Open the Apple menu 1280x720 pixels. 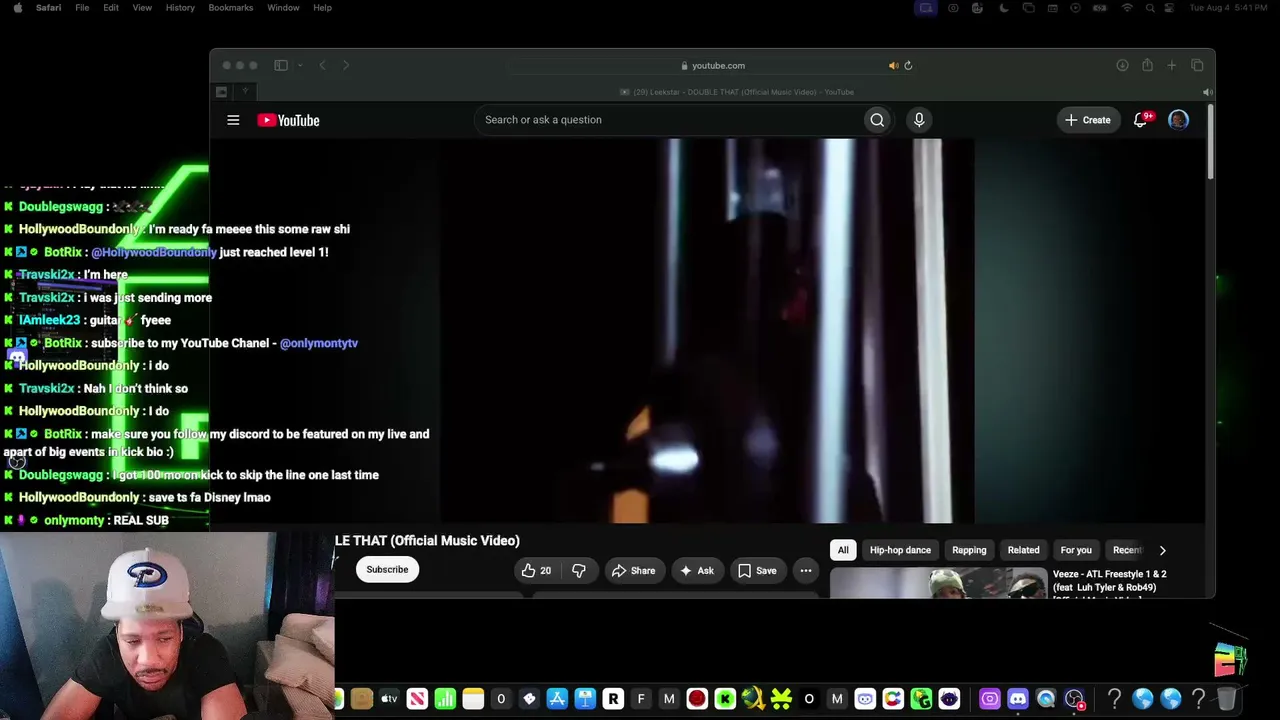[x=17, y=8]
